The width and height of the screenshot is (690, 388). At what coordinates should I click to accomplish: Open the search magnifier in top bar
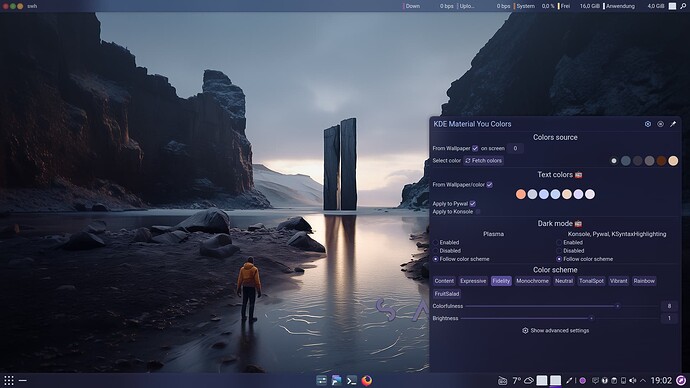click(x=683, y=6)
